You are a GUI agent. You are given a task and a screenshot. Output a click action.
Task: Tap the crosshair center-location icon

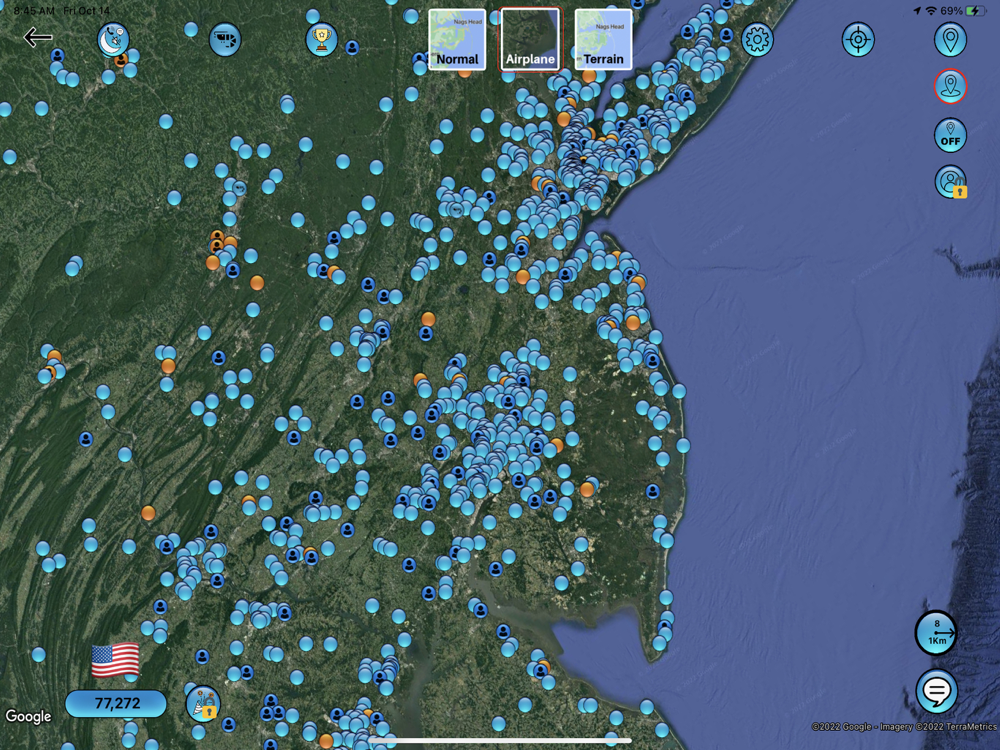click(x=858, y=40)
